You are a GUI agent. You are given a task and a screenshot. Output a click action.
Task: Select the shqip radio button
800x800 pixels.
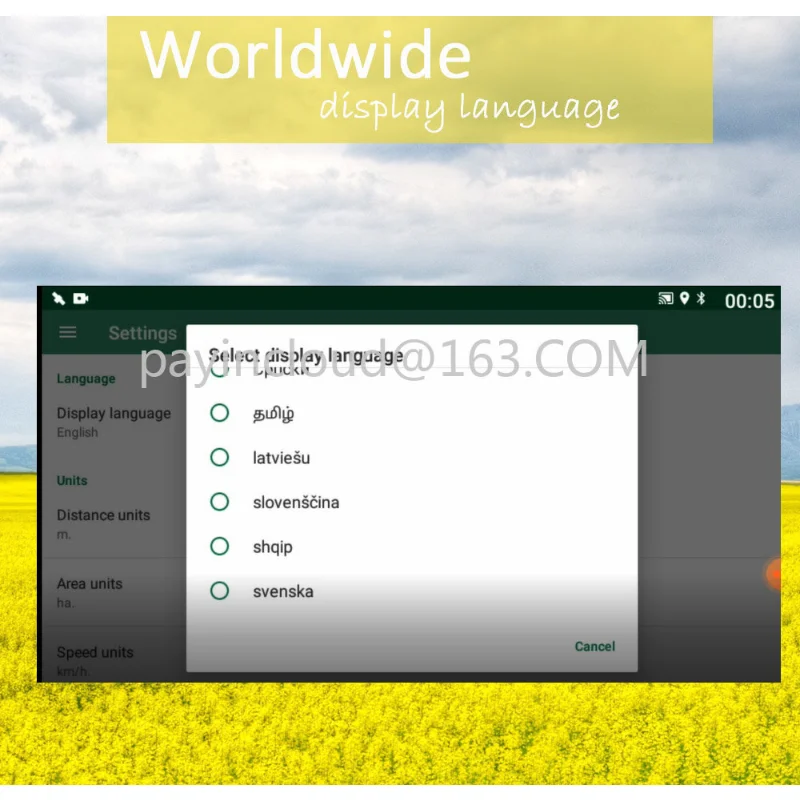(219, 546)
